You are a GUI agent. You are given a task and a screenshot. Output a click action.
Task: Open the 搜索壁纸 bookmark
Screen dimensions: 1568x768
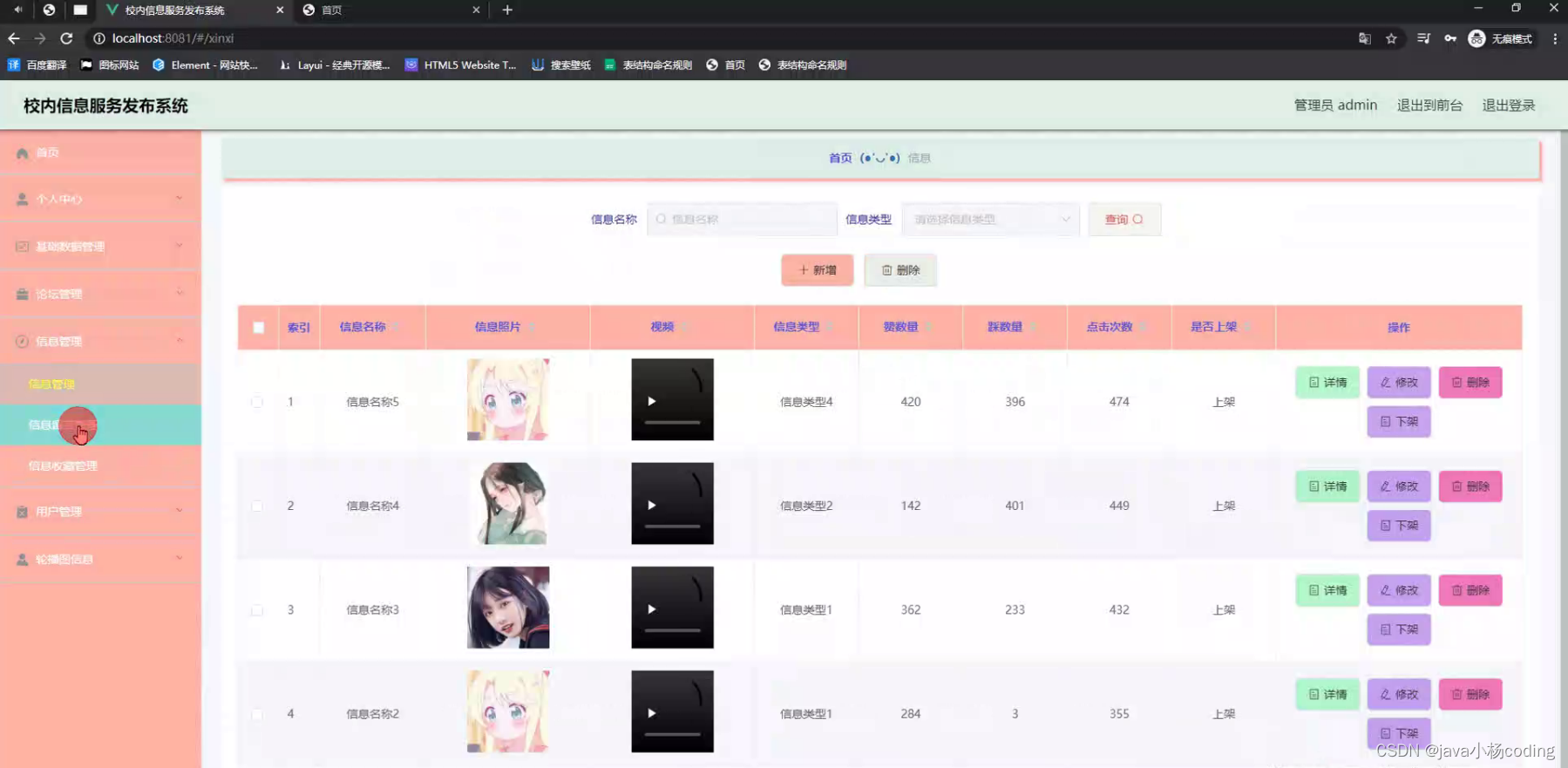561,65
